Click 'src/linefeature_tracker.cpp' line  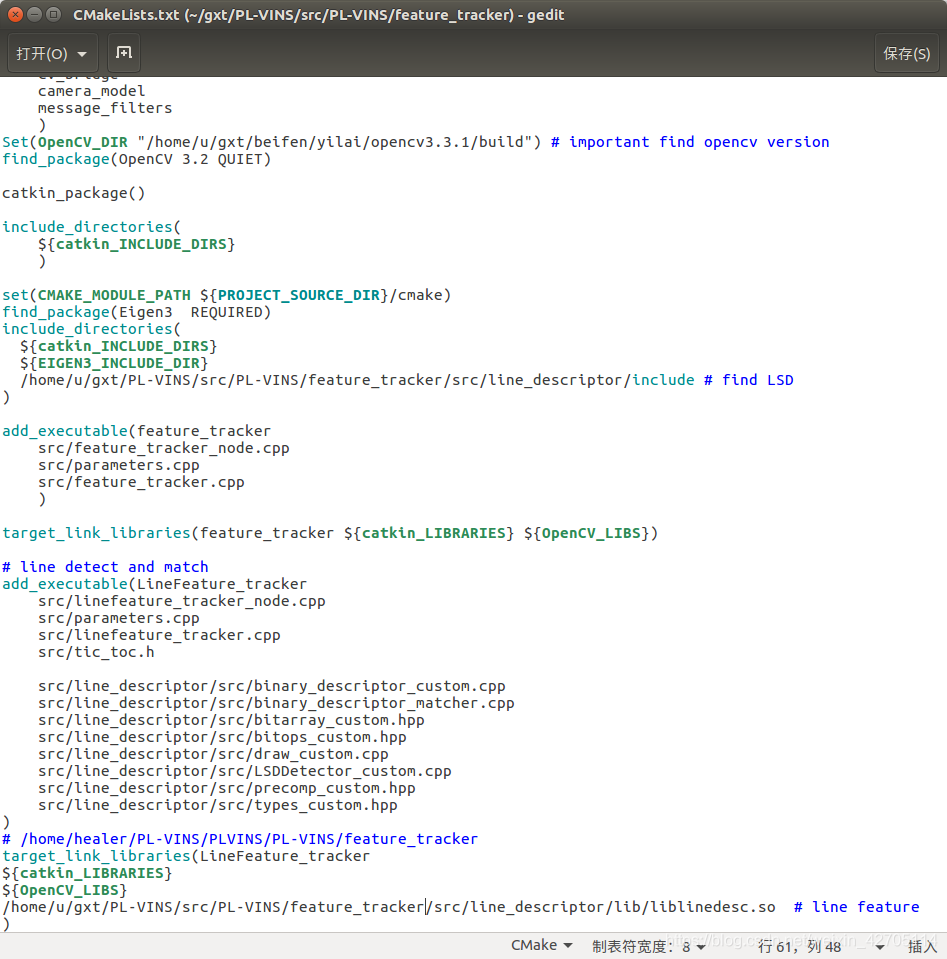point(159,635)
